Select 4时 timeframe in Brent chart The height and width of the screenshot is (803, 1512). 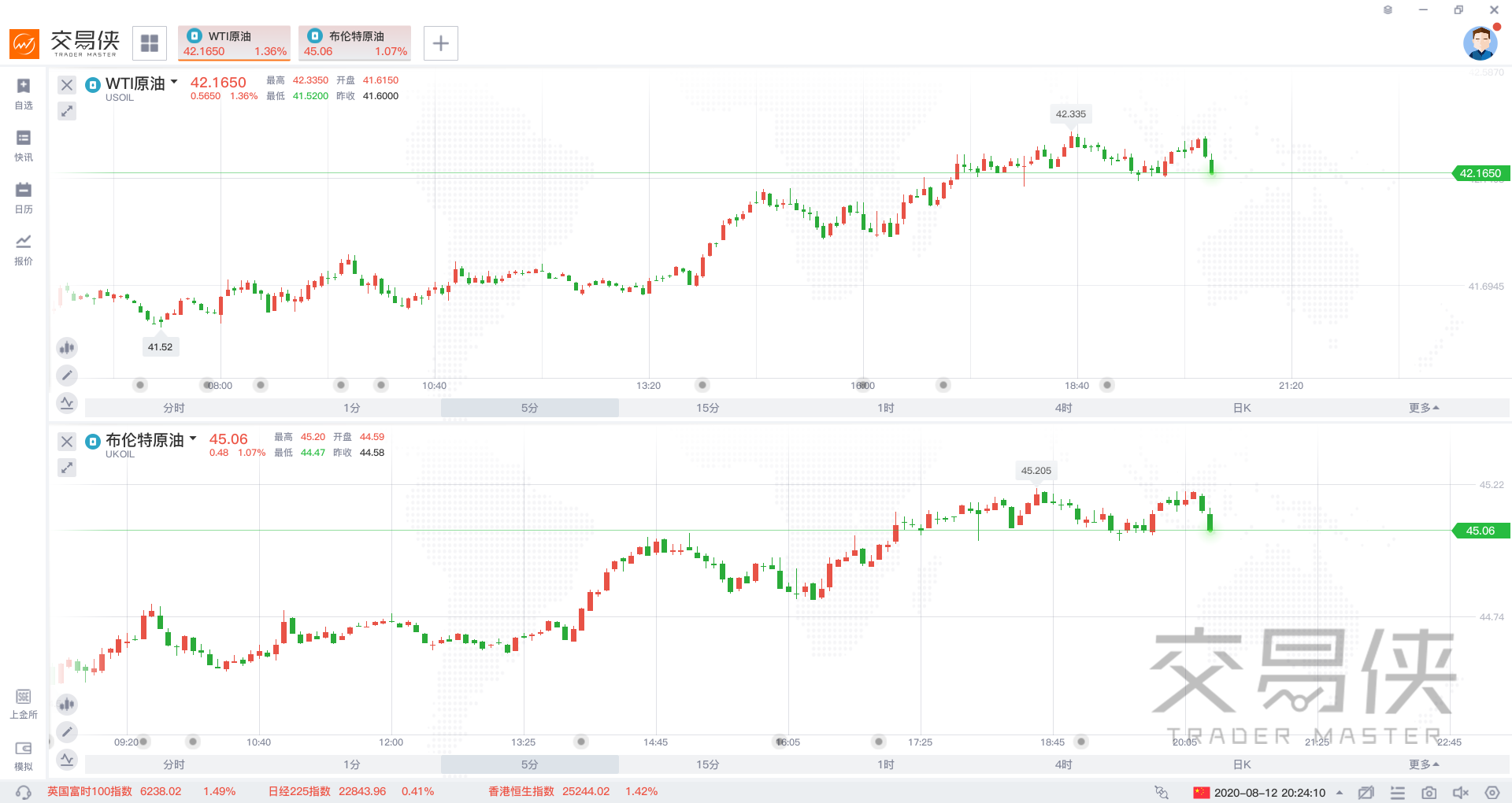[1064, 764]
